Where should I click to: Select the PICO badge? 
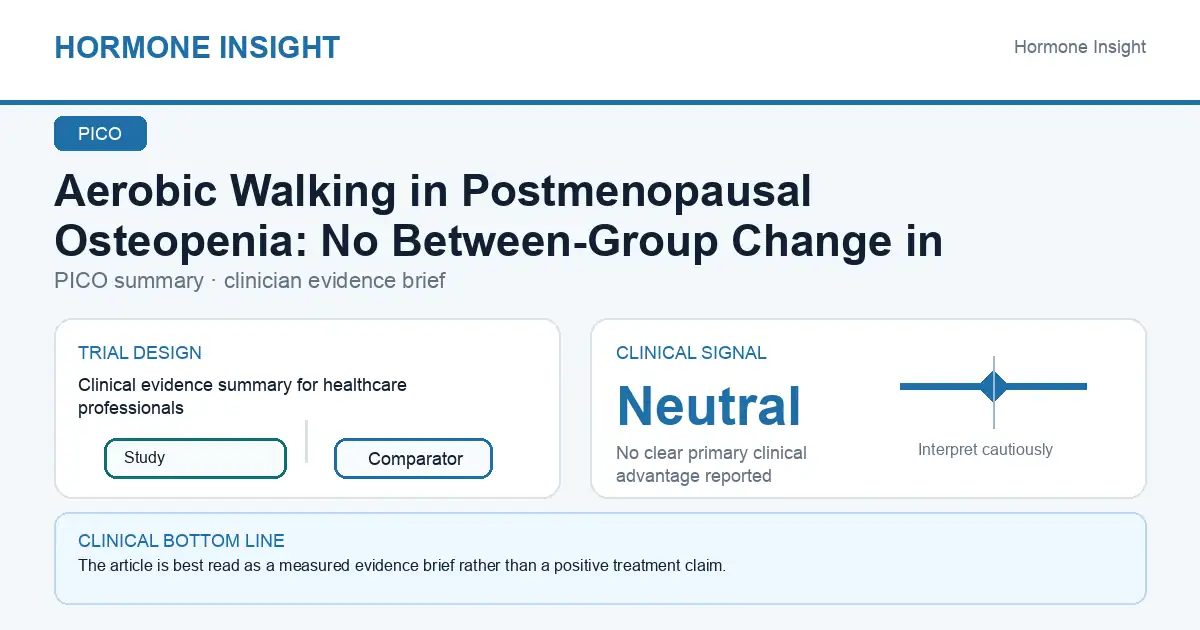100,134
